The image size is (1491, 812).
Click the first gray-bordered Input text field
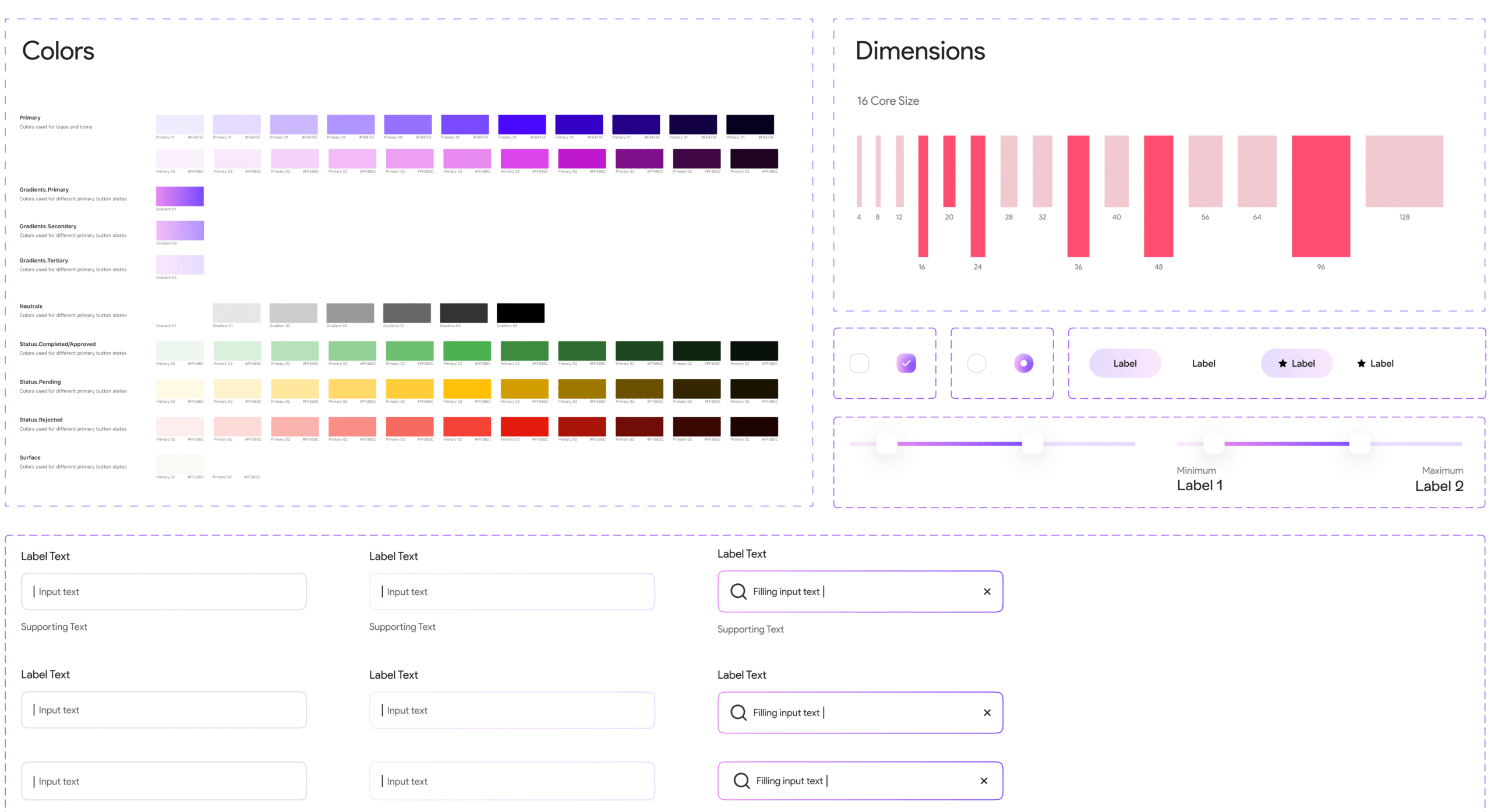pos(164,591)
